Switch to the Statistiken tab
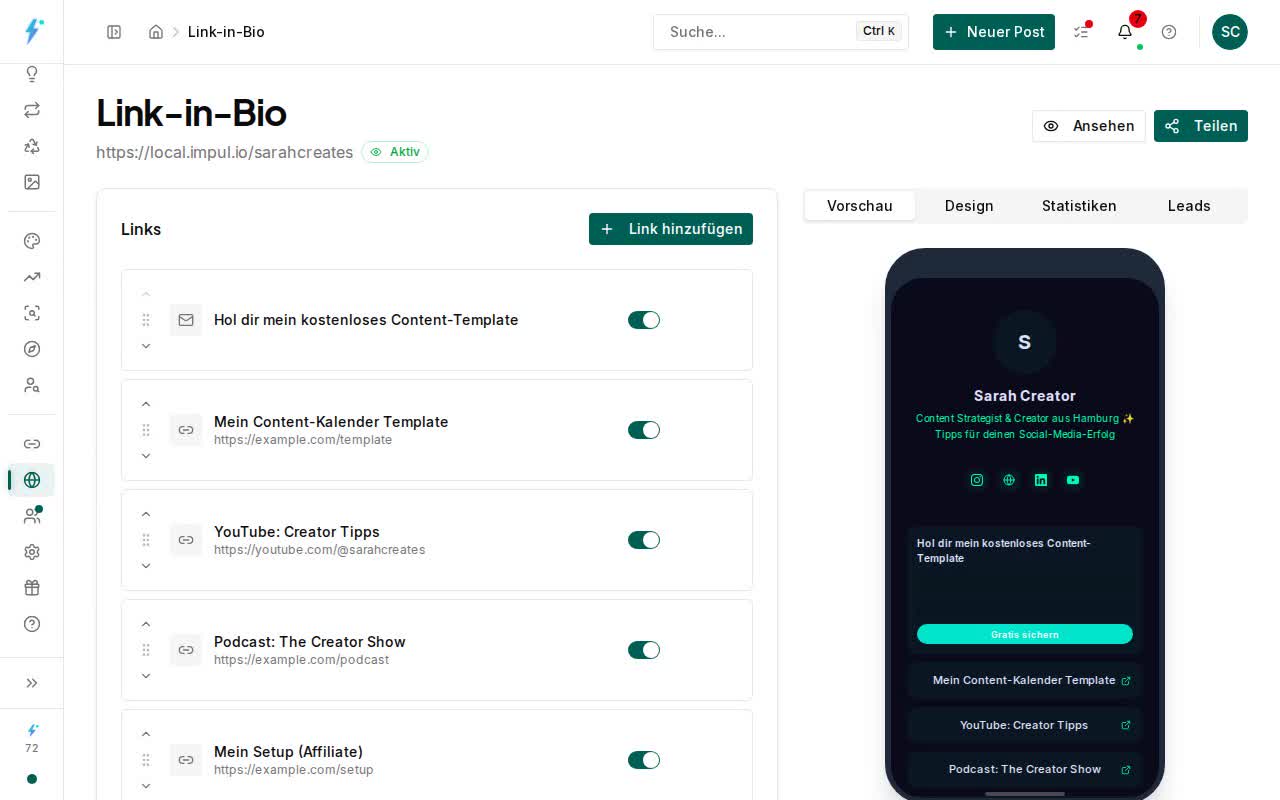 [x=1079, y=206]
